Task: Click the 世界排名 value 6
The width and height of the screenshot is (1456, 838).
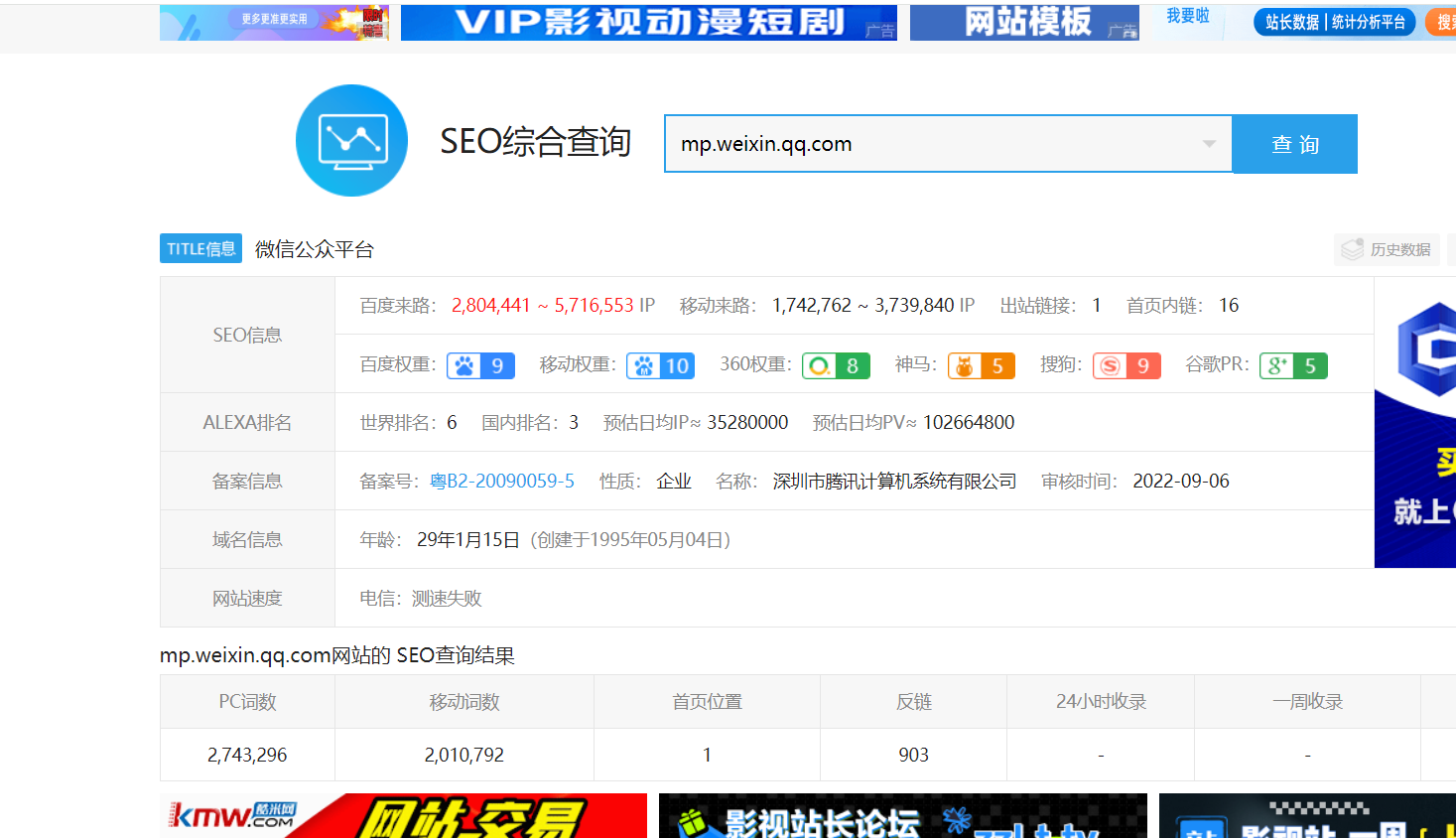Action: point(452,423)
